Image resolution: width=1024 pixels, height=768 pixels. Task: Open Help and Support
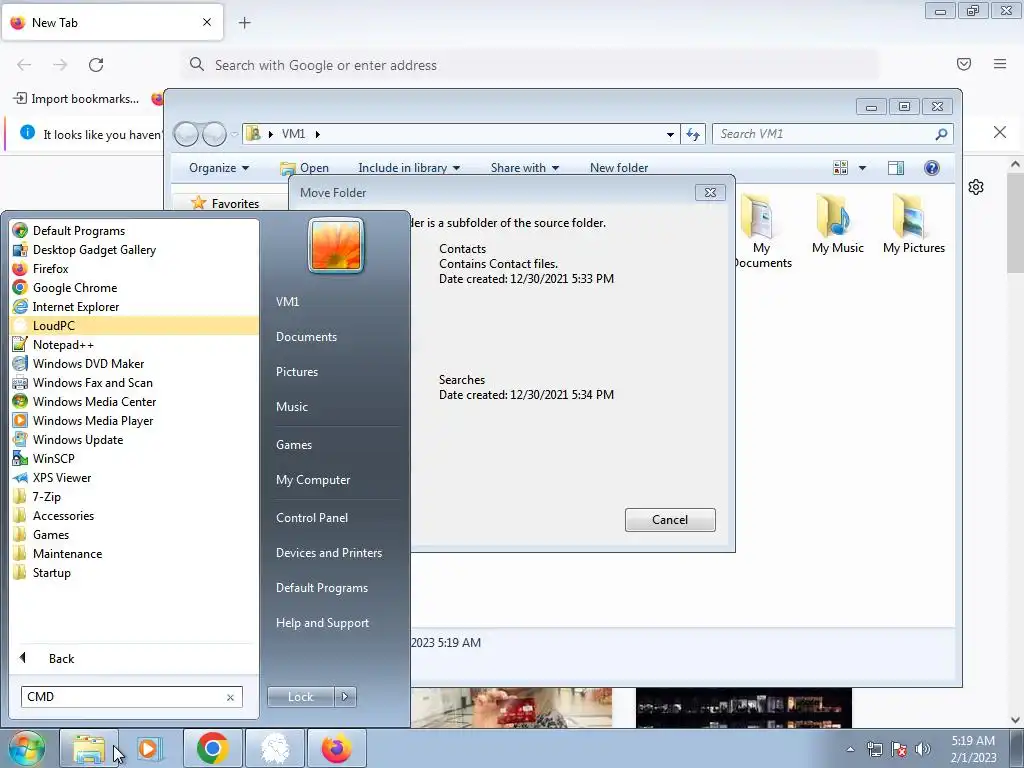click(322, 623)
